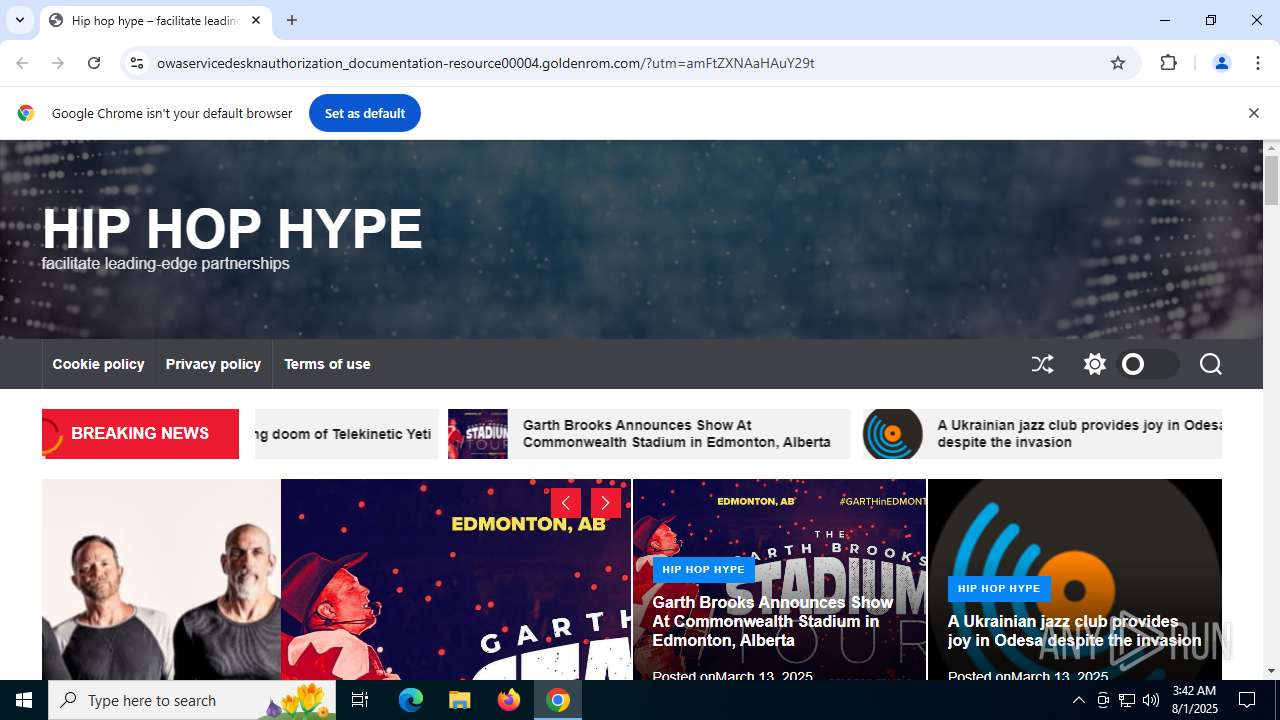The image size is (1280, 720).
Task: Launch Firefox from taskbar
Action: pos(509,700)
